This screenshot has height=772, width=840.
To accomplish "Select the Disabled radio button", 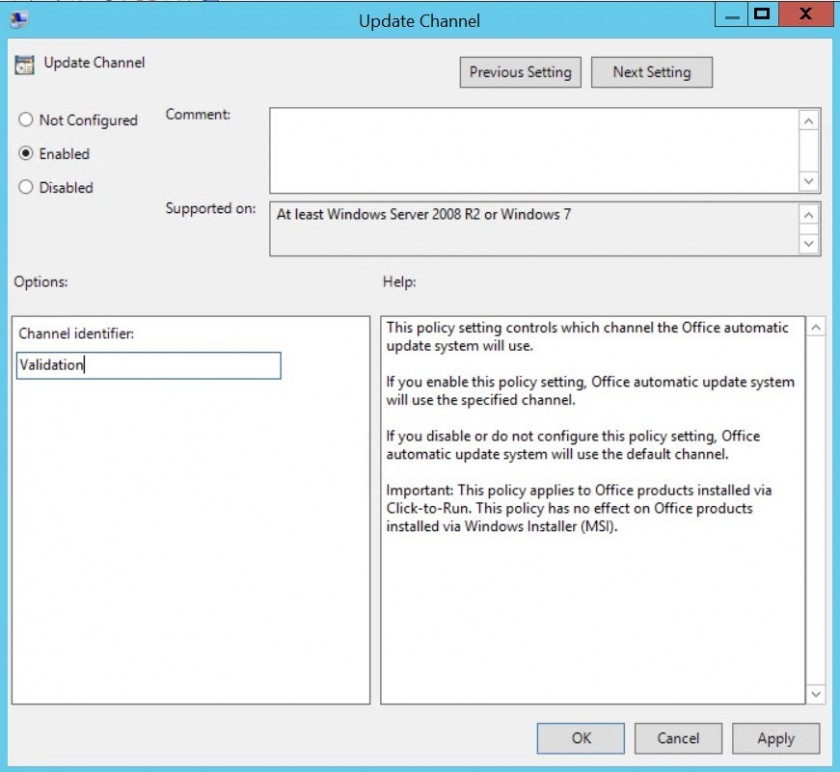I will [25, 187].
